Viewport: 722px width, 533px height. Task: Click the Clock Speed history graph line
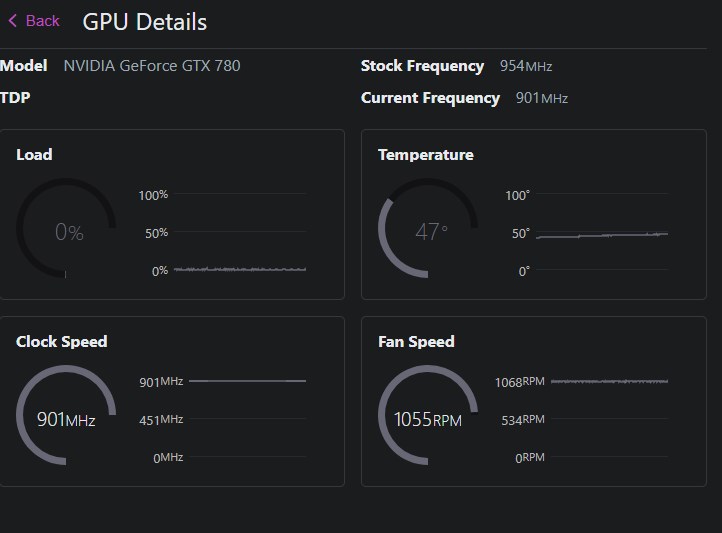point(247,381)
